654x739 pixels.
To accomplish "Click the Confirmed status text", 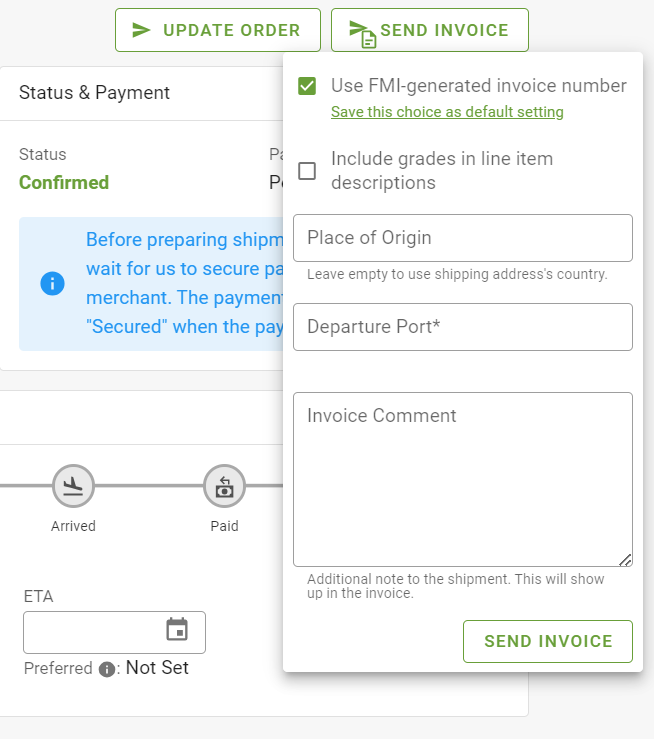I will (64, 182).
